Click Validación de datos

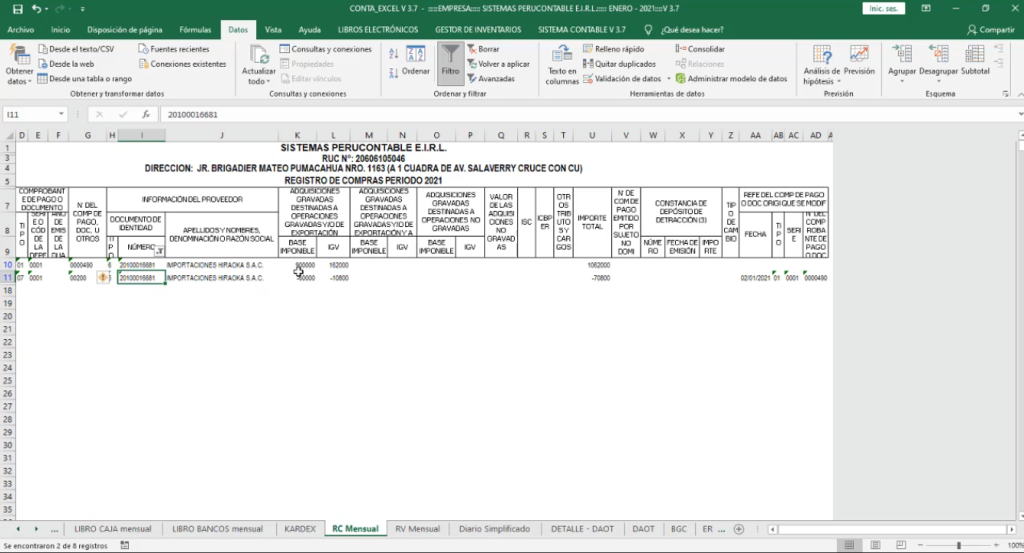[622, 78]
